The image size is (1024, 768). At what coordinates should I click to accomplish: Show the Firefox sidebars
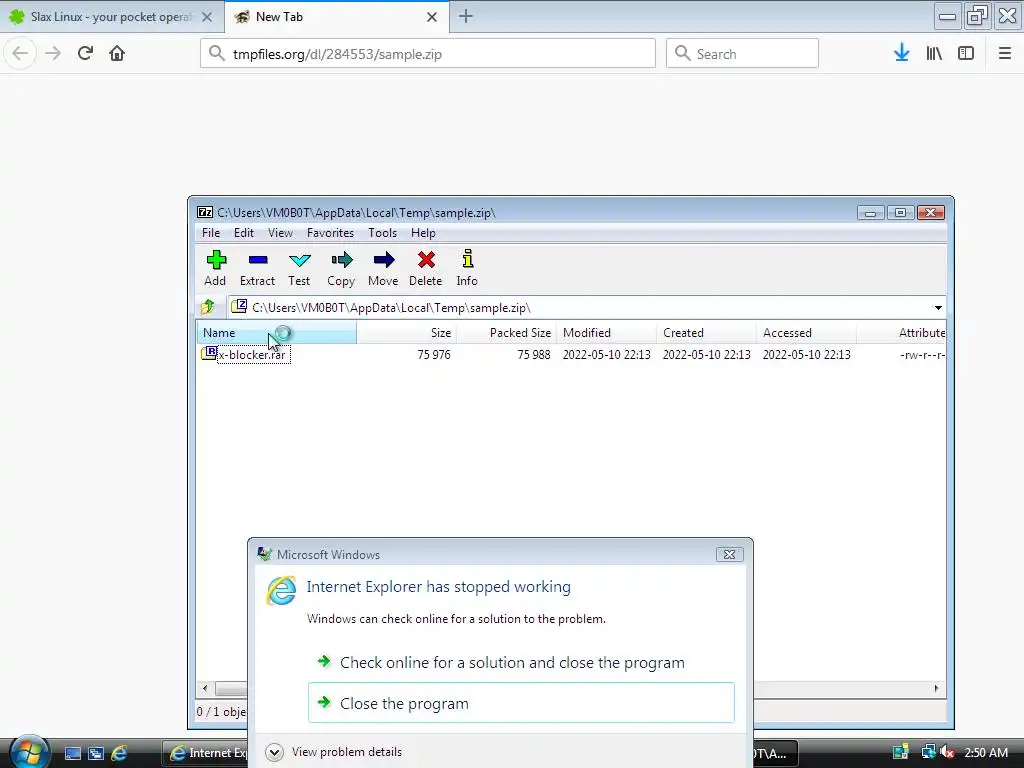966,54
